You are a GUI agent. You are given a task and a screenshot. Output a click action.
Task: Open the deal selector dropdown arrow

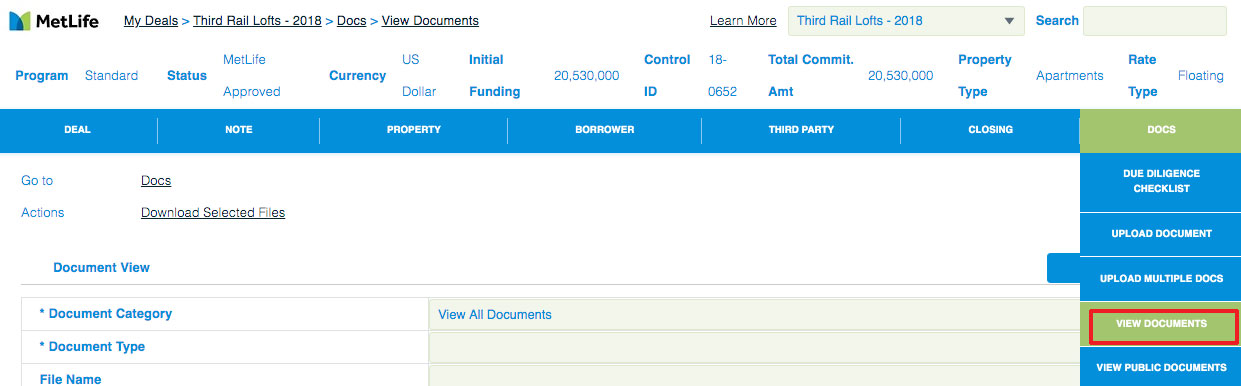point(1008,21)
